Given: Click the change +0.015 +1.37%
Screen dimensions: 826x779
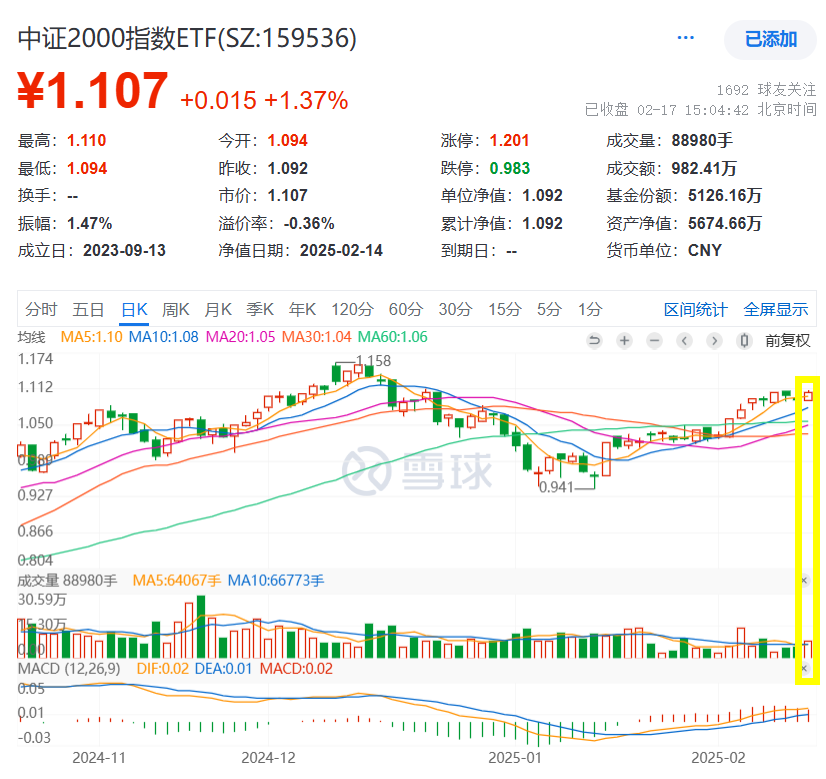Looking at the screenshot, I should tap(264, 100).
